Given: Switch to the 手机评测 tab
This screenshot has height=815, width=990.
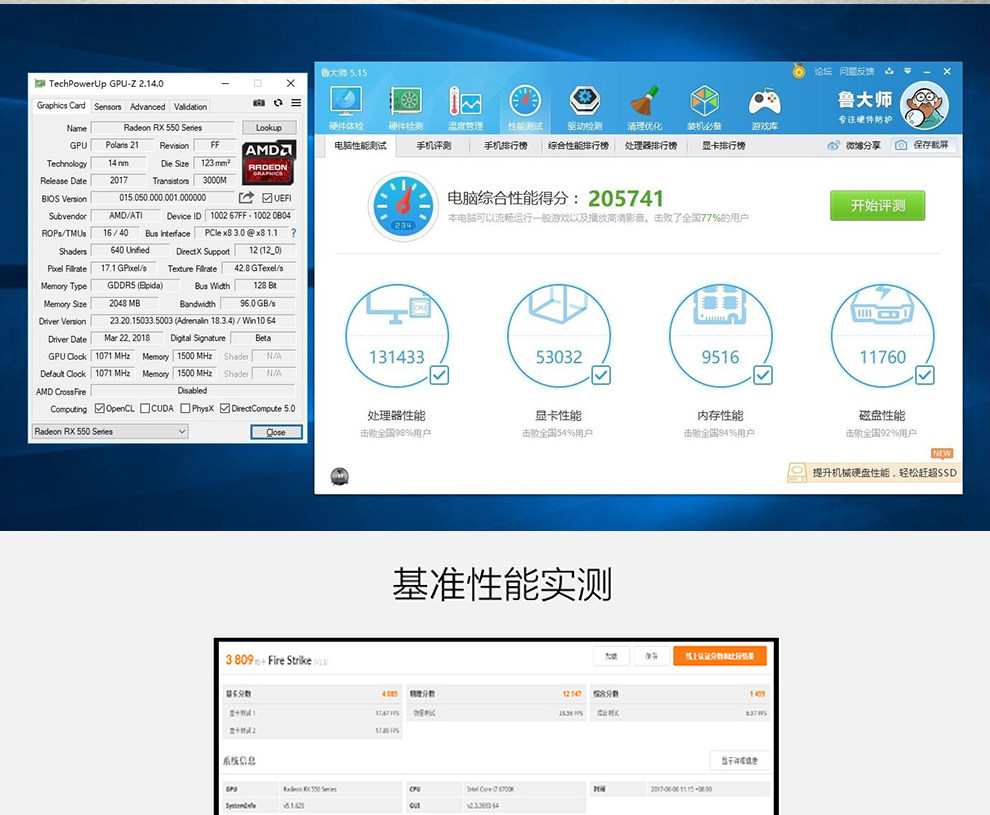Looking at the screenshot, I should pyautogui.click(x=434, y=146).
